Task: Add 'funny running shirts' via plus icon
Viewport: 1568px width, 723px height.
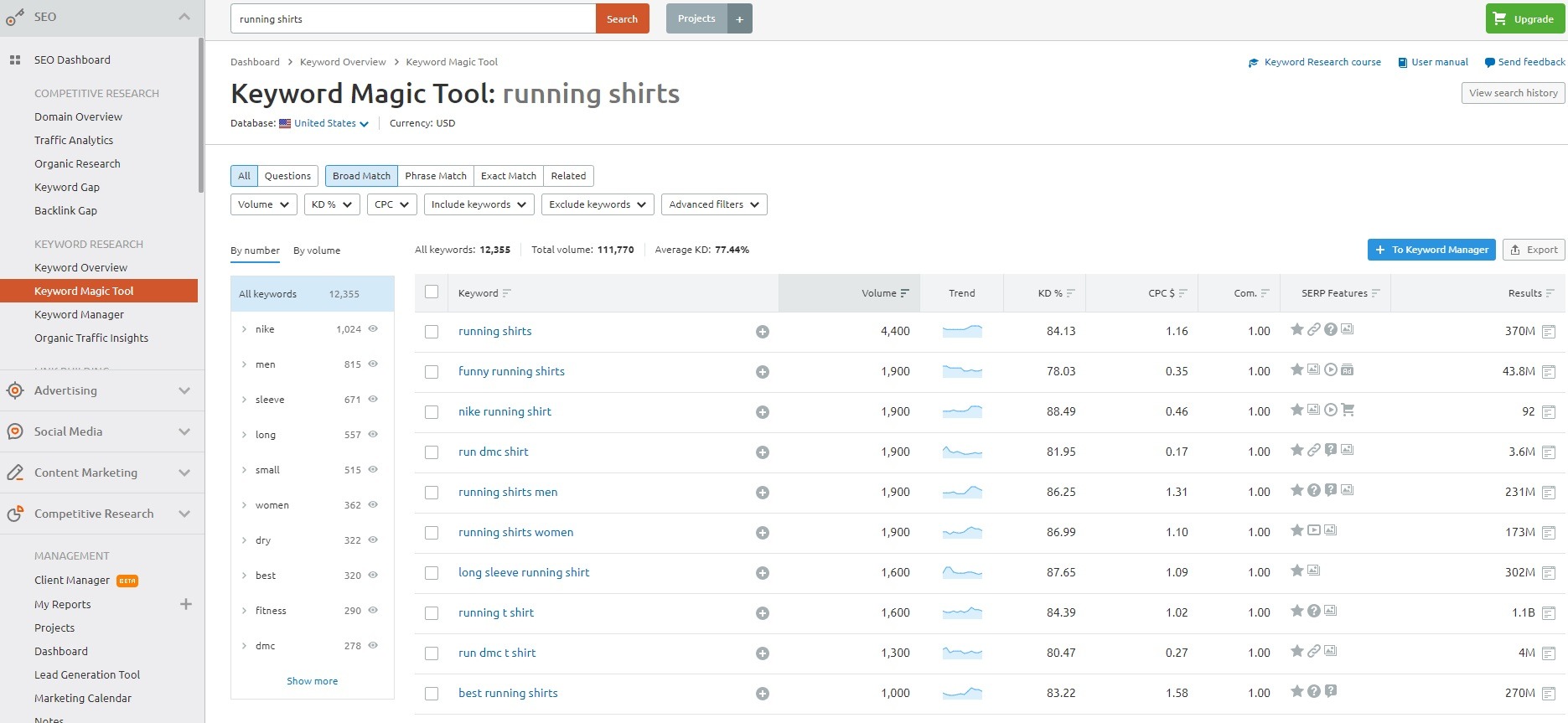Action: 763,372
